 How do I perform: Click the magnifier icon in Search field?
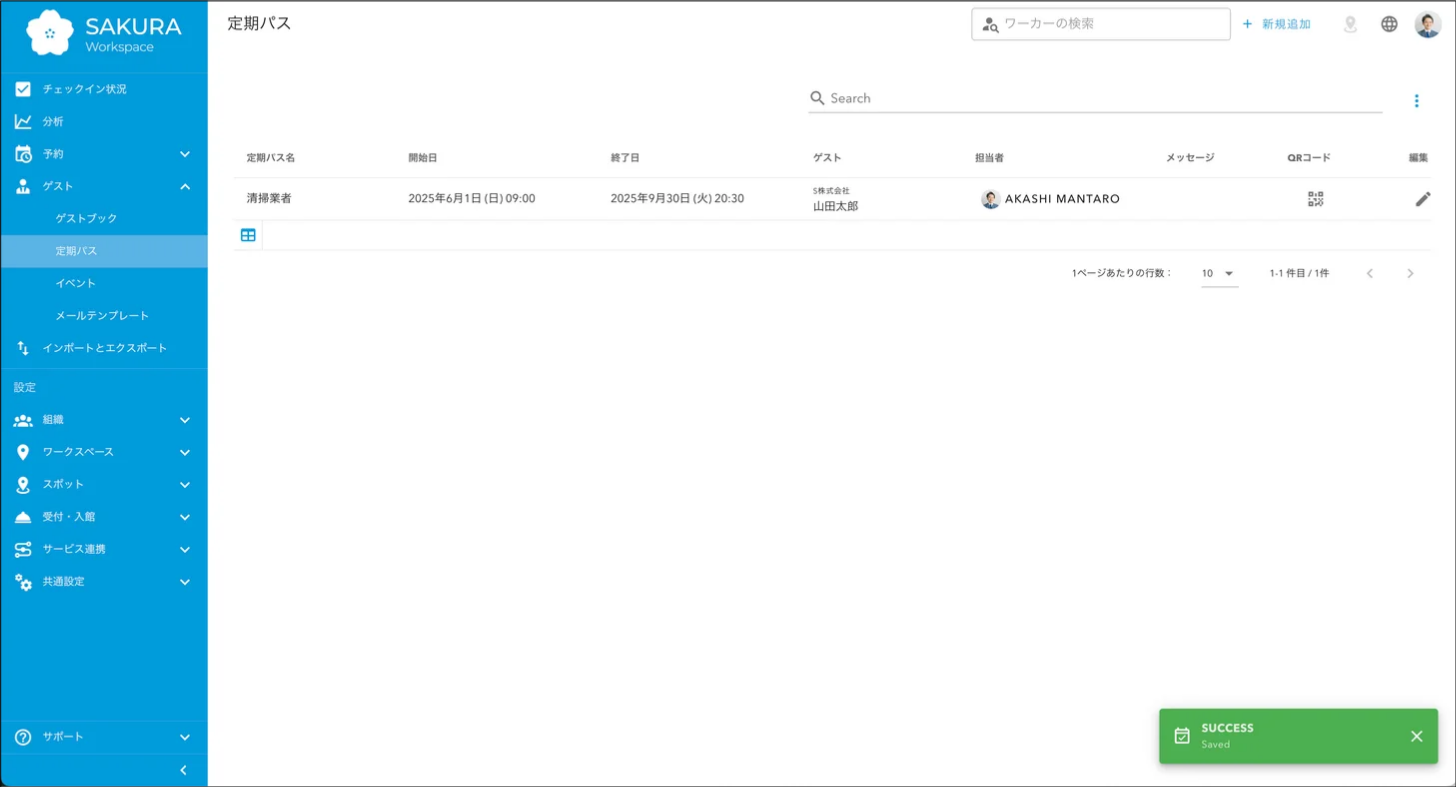click(817, 98)
